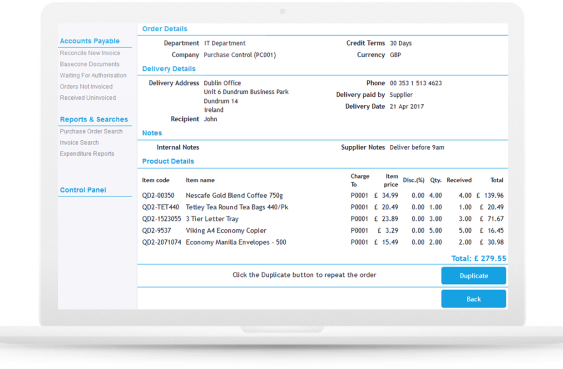Go to Waiting For Authorisation
This screenshot has height=369, width=563.
pos(93,75)
